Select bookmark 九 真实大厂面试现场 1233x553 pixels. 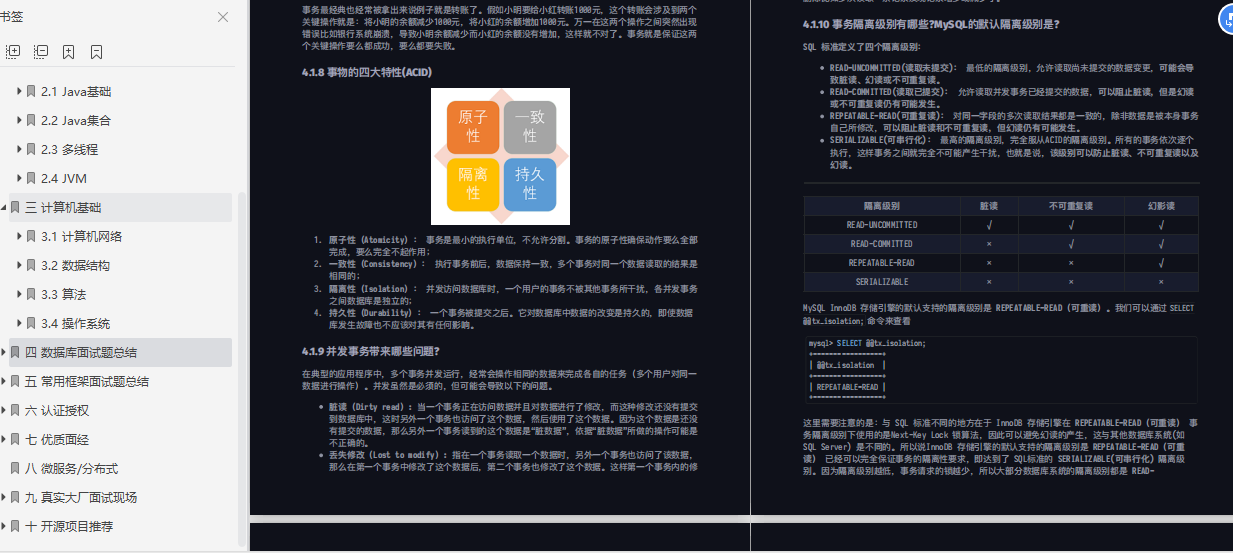(x=81, y=497)
